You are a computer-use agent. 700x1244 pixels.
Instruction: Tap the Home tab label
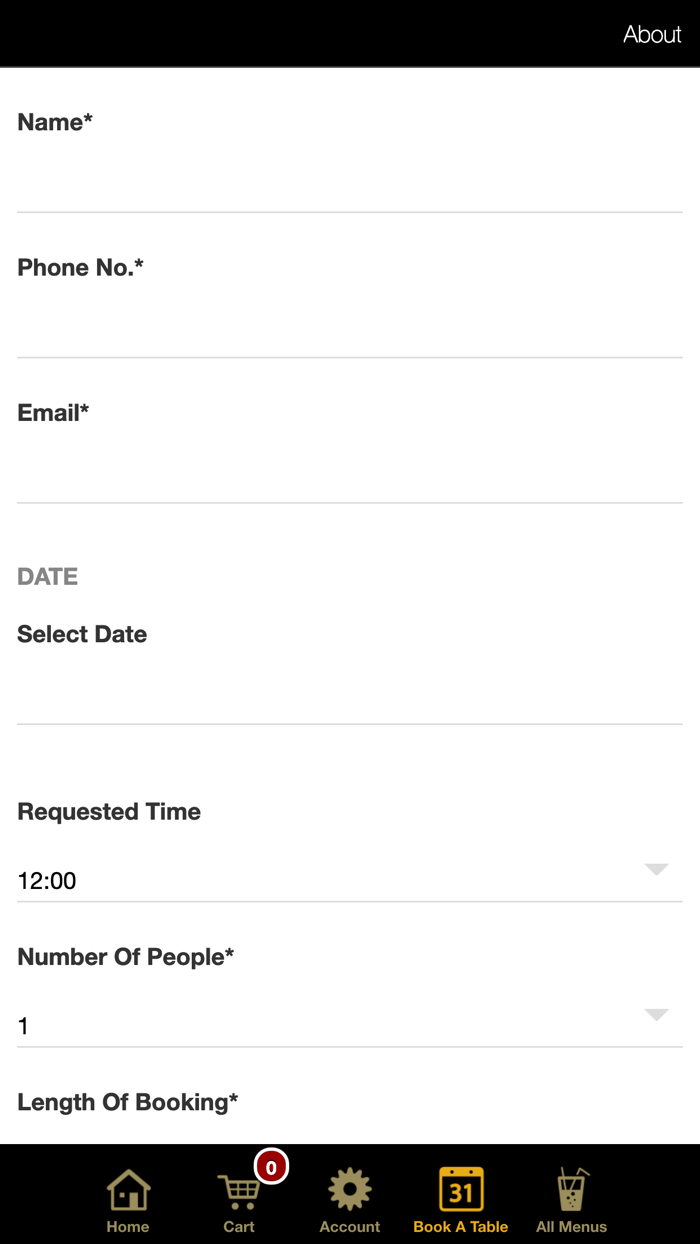128,1227
